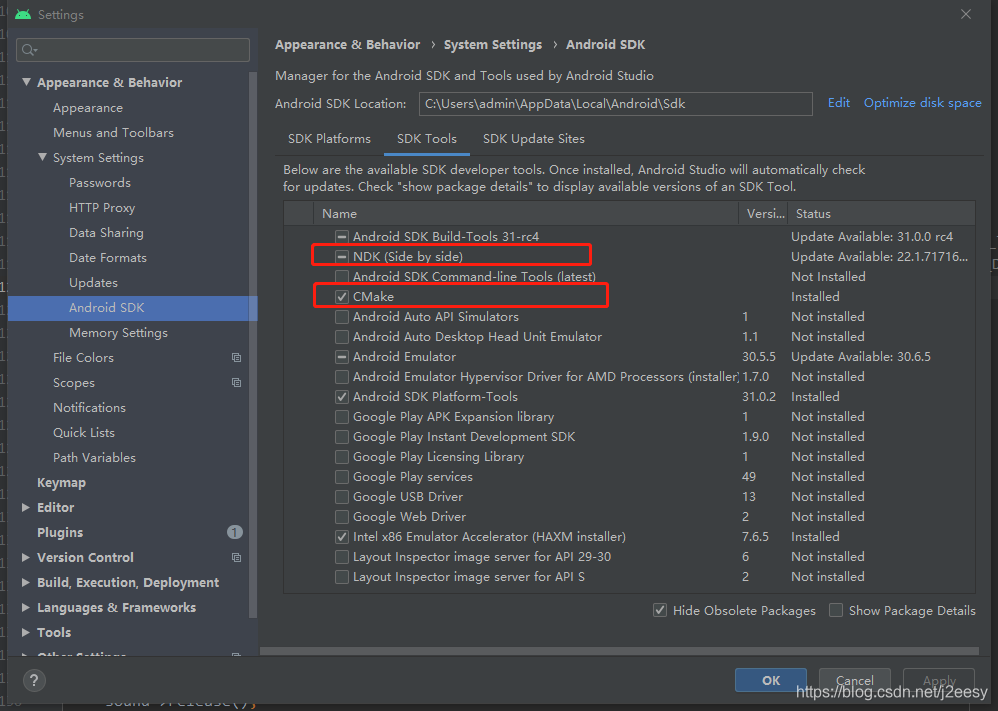Click Optimize disk space link

coord(922,102)
